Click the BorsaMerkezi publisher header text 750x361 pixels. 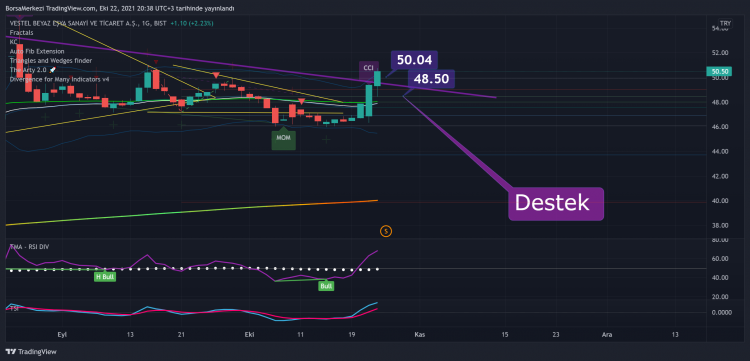[120, 8]
